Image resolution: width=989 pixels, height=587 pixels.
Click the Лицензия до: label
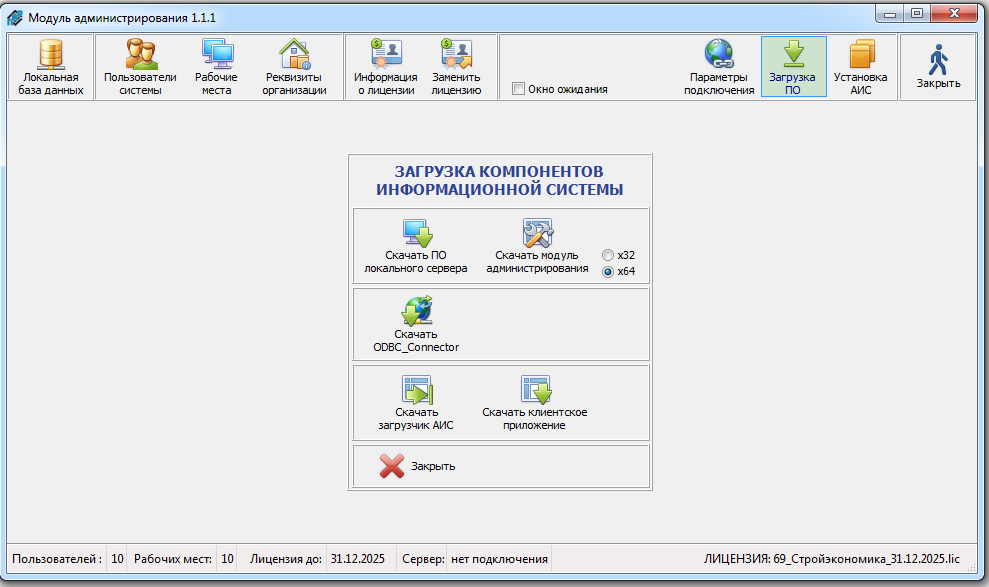pos(286,559)
